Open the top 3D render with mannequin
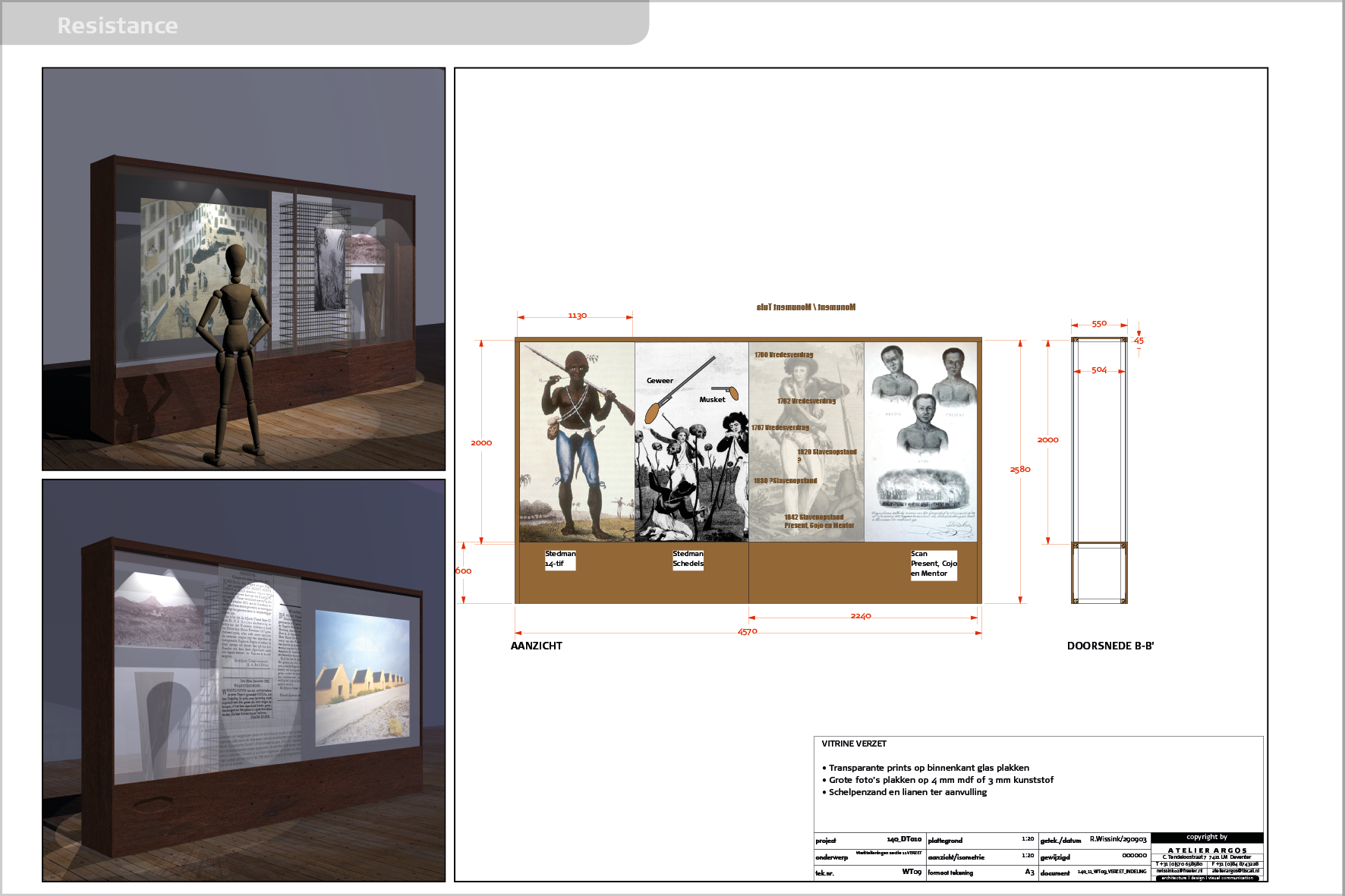This screenshot has width=1345, height=896. coord(244,269)
